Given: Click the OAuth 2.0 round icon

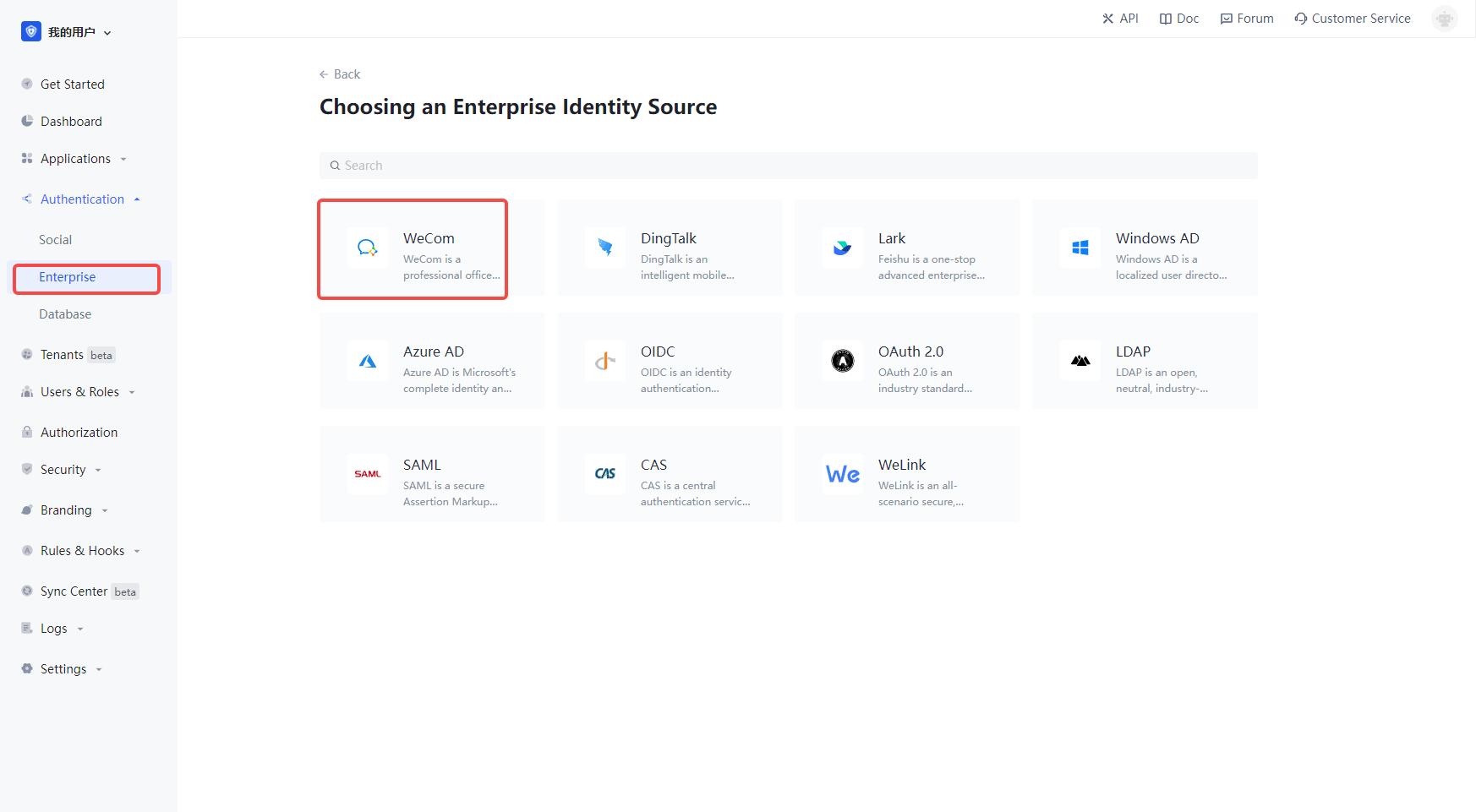Looking at the screenshot, I should pyautogui.click(x=843, y=361).
